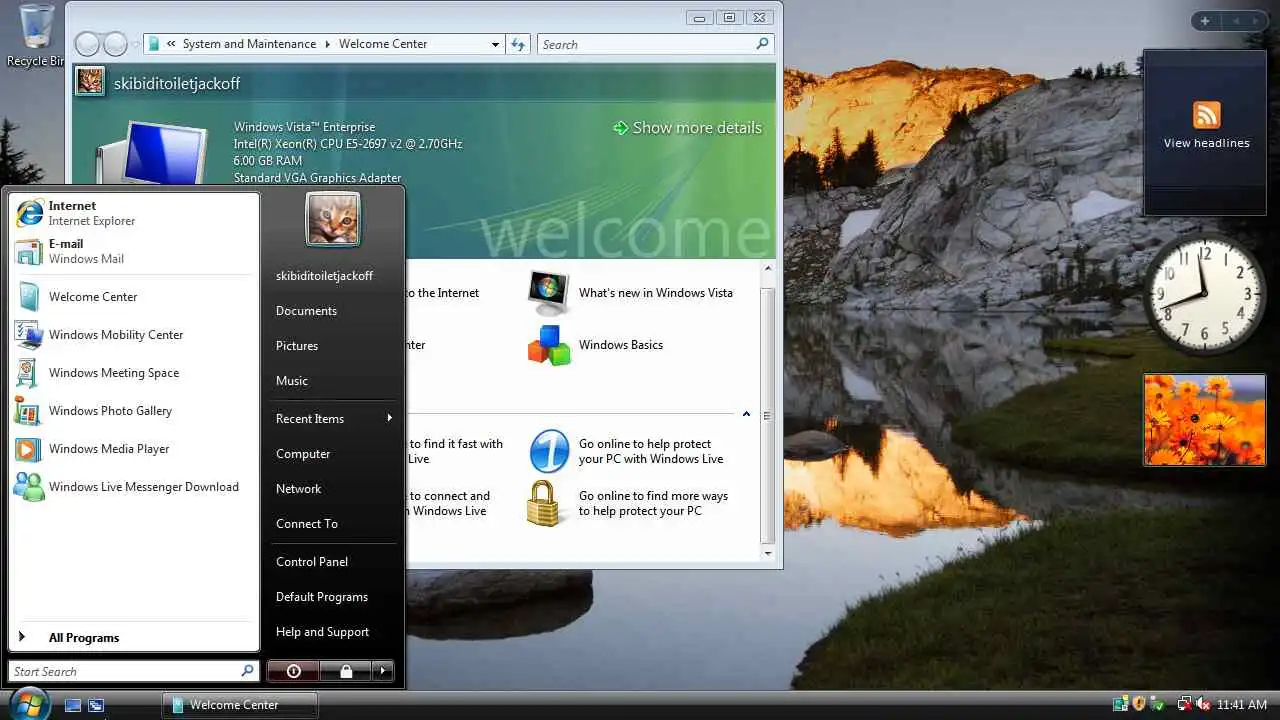Click the muted volume tray icon
Screen dimensions: 1280x720
[1203, 704]
